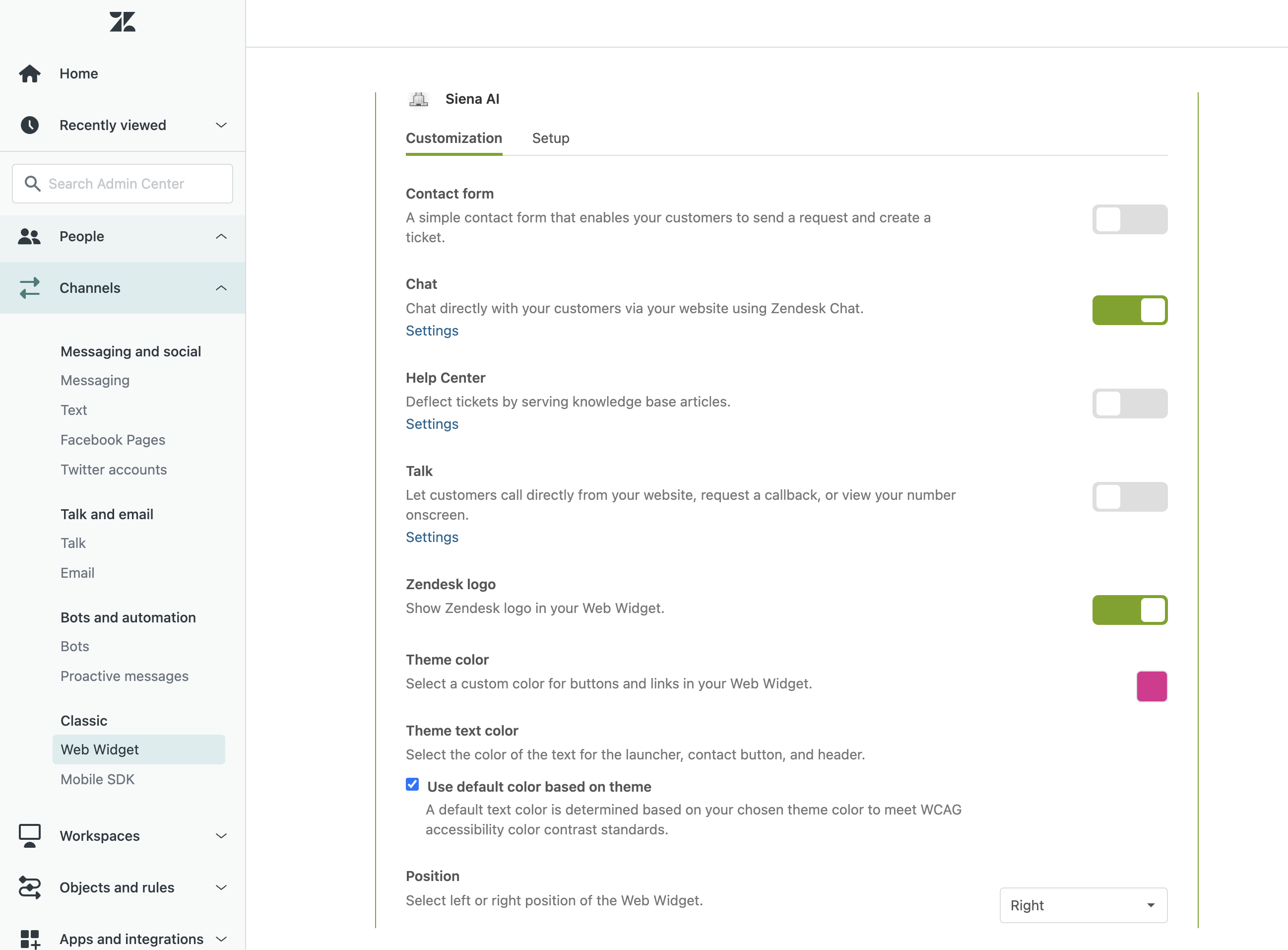Expand the Apps and integrations chevron
The height and width of the screenshot is (950, 1288).
[221, 939]
